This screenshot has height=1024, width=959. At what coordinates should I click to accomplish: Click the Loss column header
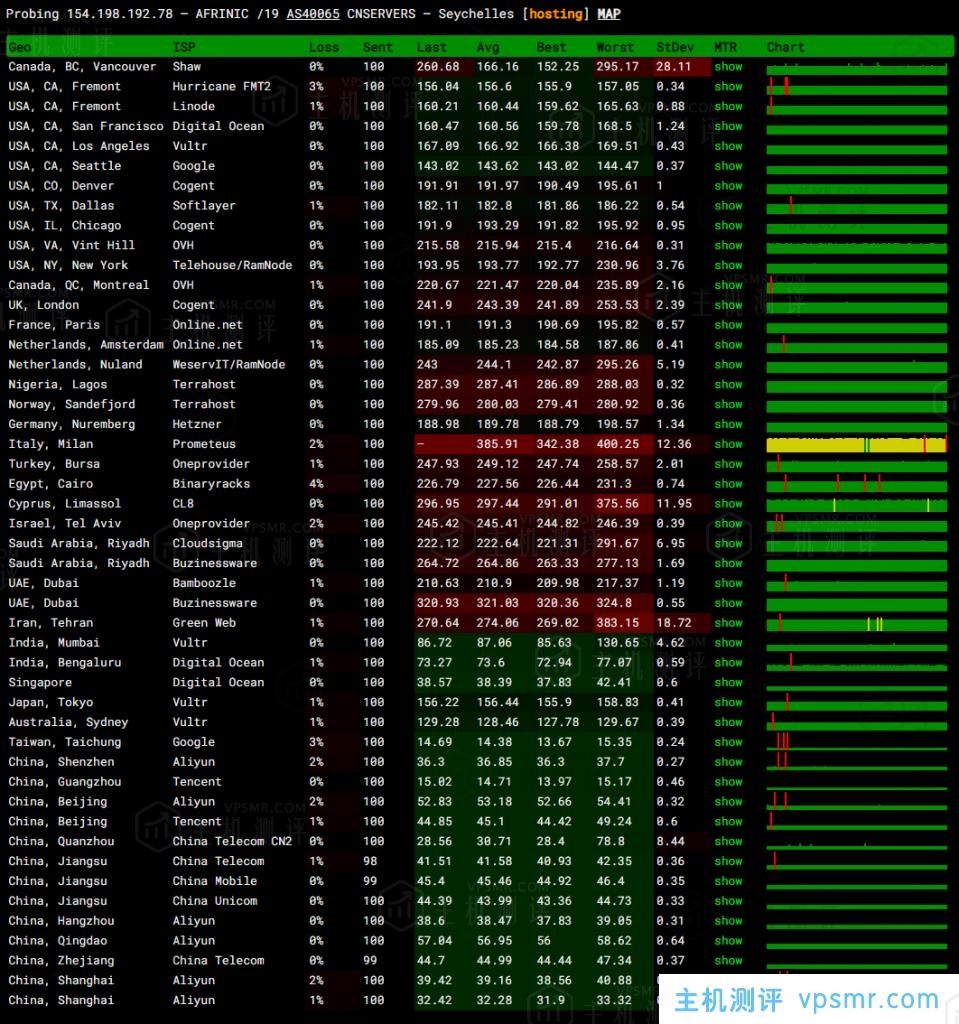coord(324,47)
